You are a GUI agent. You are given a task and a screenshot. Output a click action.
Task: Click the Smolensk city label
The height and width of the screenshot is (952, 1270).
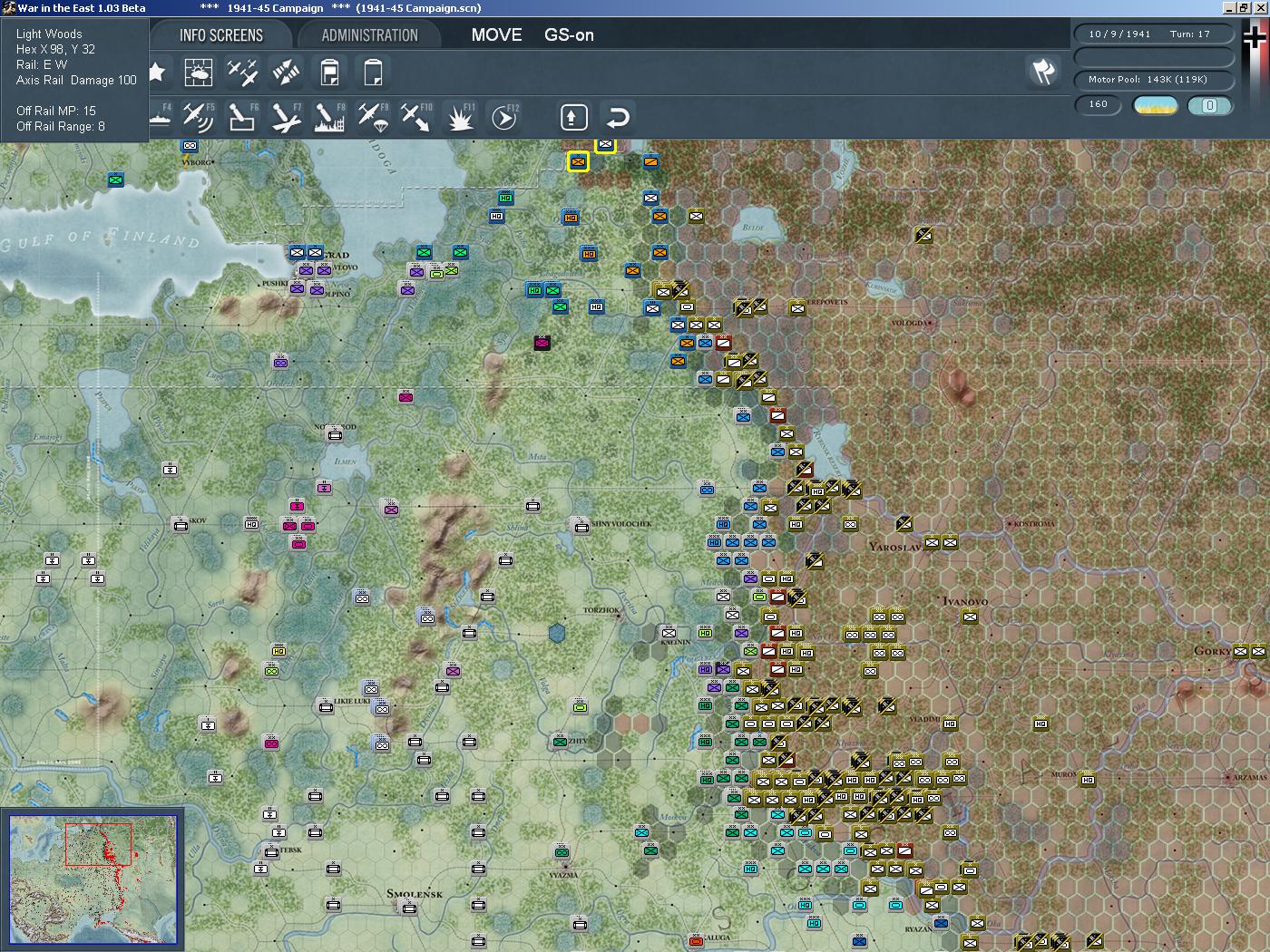coord(415,894)
